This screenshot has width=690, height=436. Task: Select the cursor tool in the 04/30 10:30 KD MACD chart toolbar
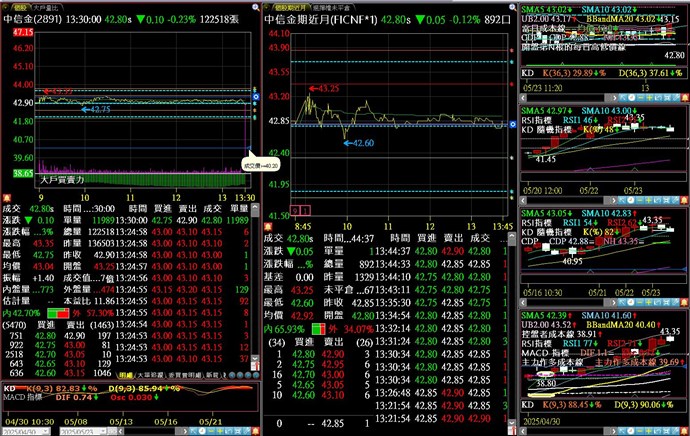[194, 431]
